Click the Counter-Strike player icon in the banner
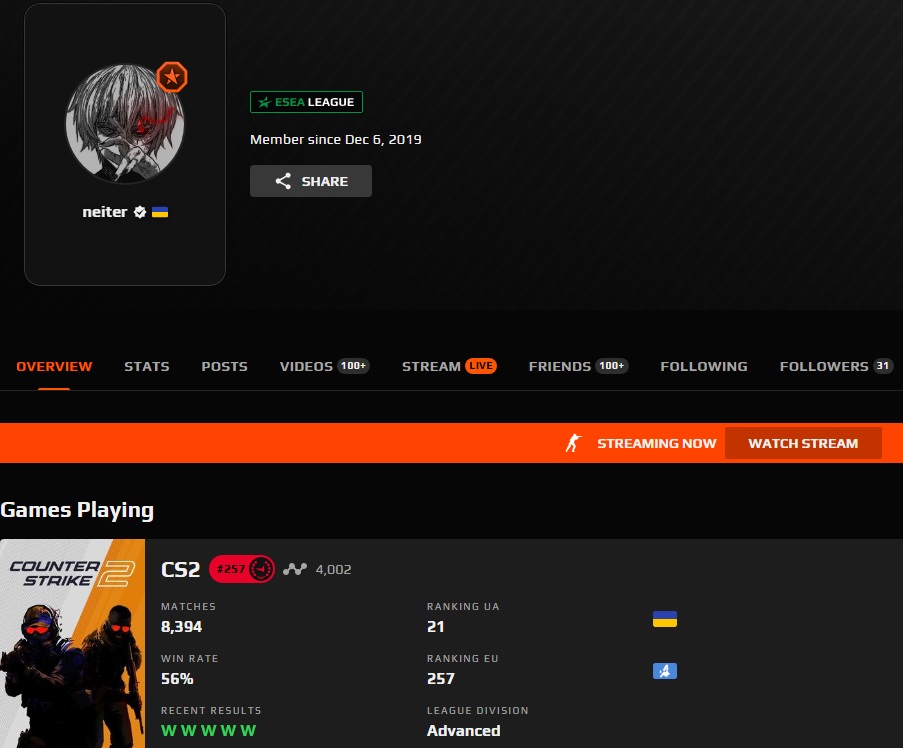The height and width of the screenshot is (748, 903). point(574,443)
